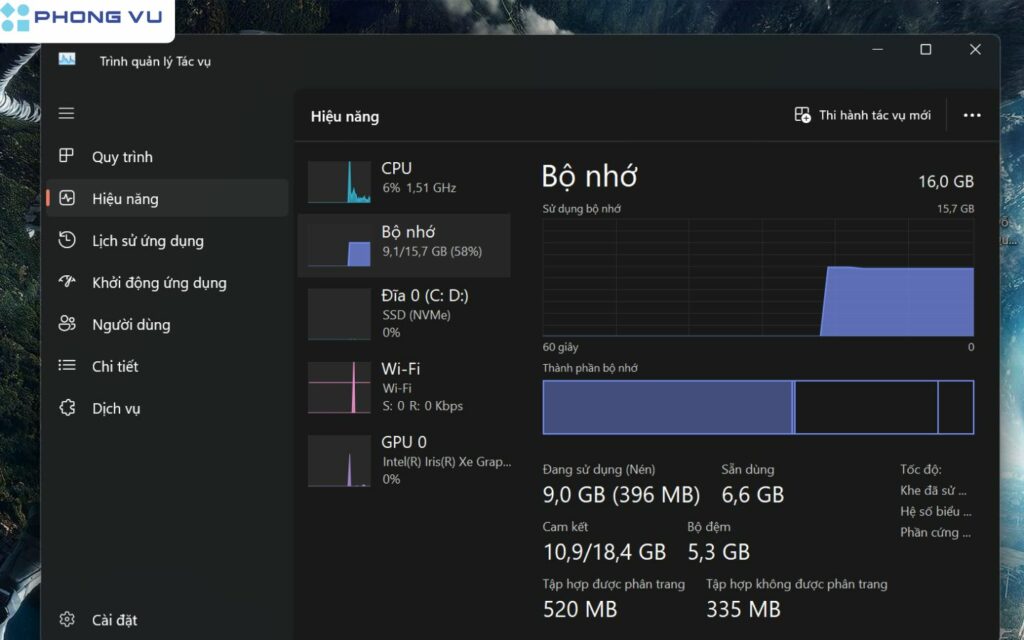Select the CPU performance thumbnail graph

pos(340,182)
